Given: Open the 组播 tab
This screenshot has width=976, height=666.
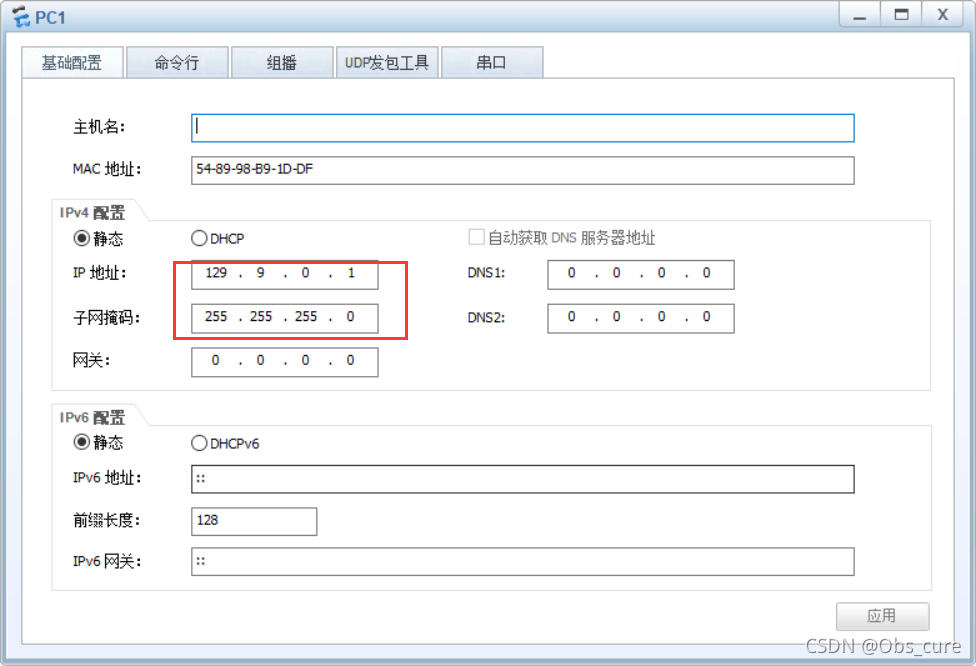Looking at the screenshot, I should pos(282,63).
